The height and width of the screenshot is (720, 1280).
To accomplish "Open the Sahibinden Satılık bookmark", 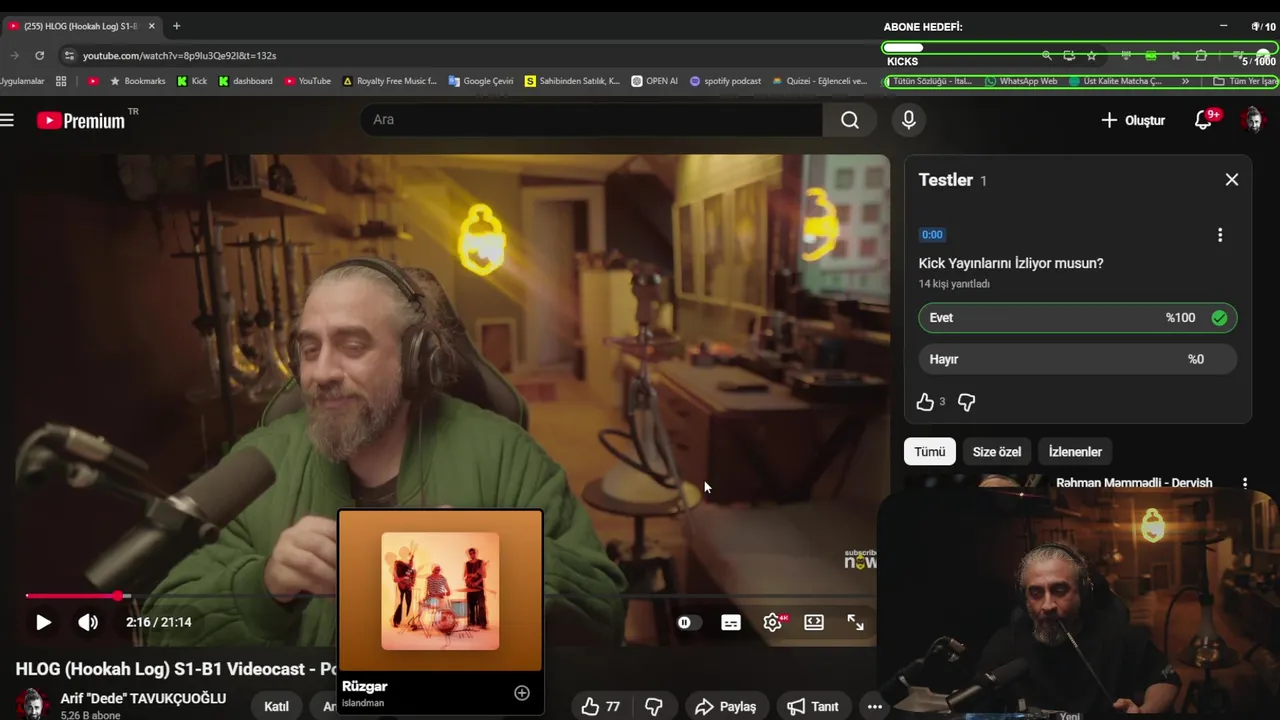I will [x=572, y=81].
